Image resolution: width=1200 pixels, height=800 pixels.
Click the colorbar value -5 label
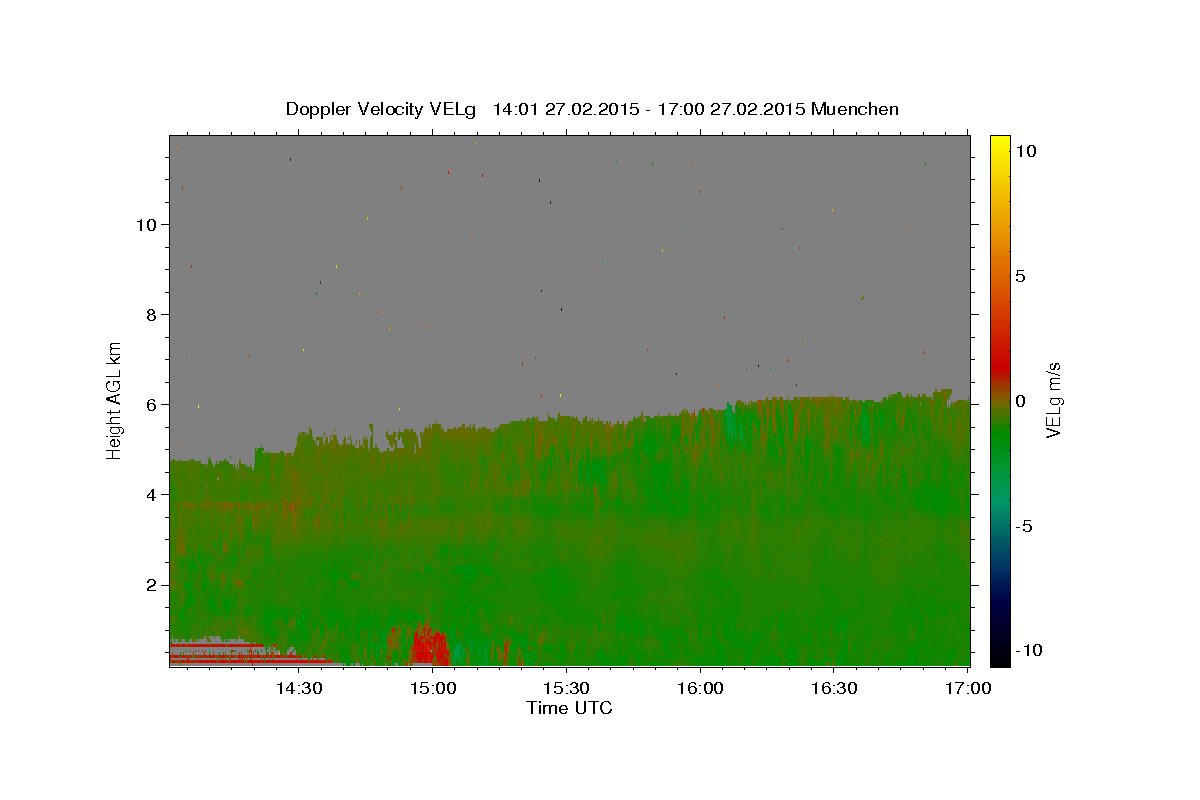1023,526
